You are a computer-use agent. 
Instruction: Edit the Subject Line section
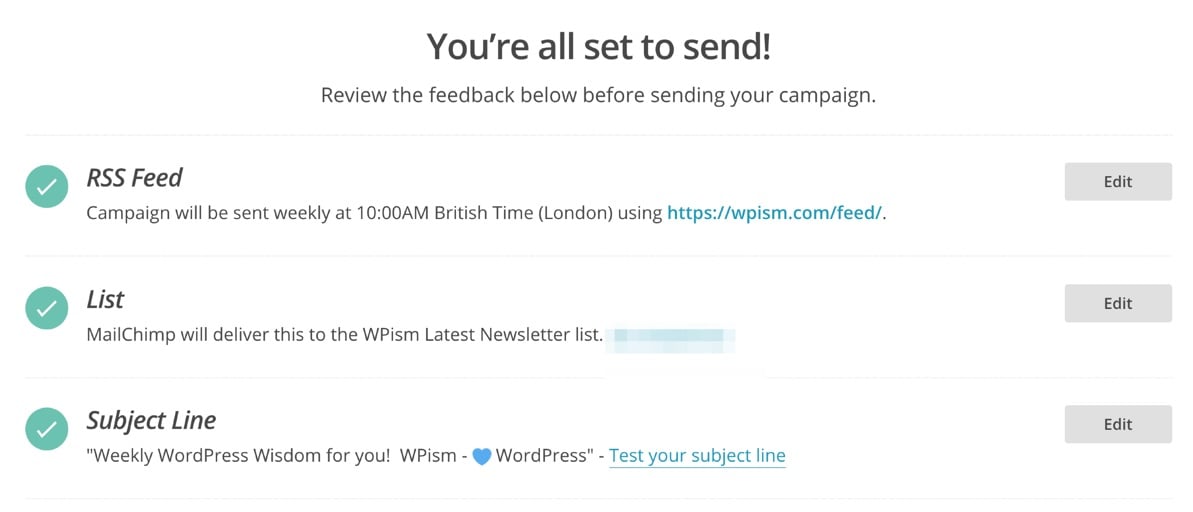pyautogui.click(x=1118, y=425)
